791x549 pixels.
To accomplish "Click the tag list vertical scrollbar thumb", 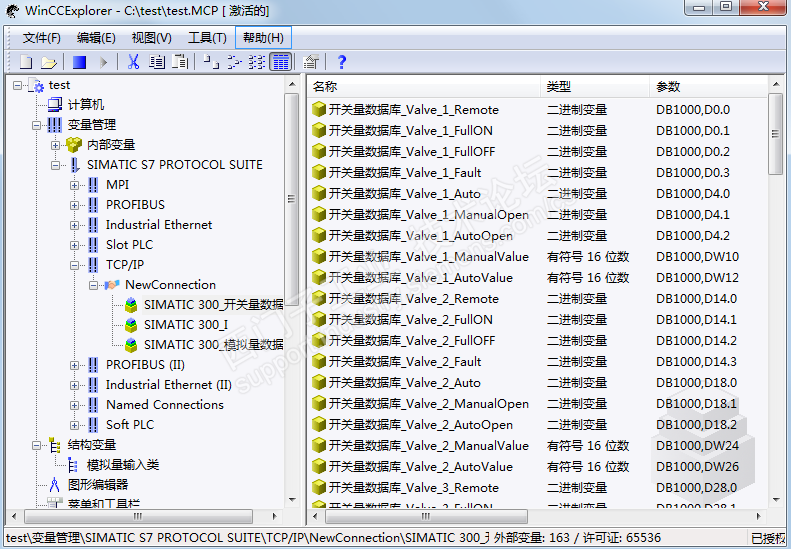I will click(775, 134).
